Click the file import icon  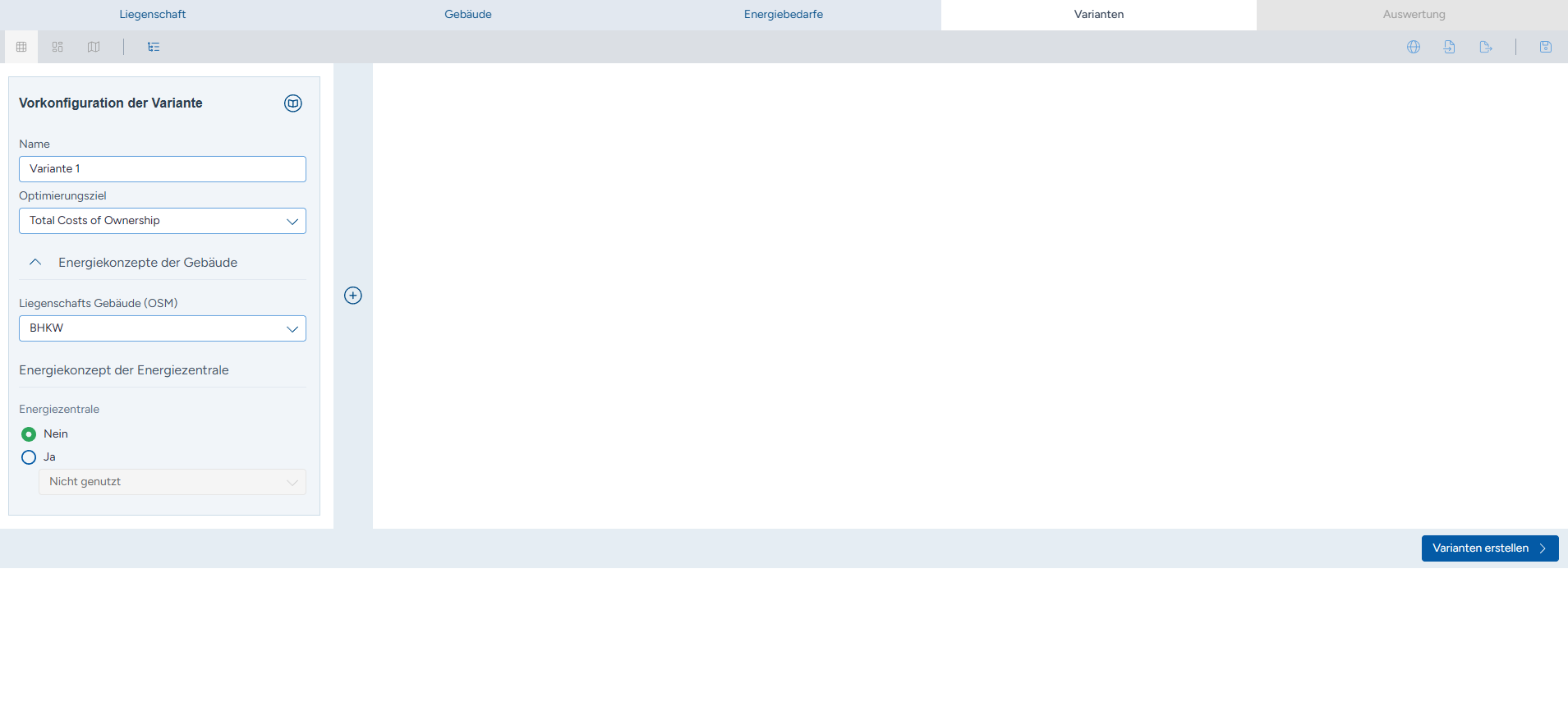1450,47
